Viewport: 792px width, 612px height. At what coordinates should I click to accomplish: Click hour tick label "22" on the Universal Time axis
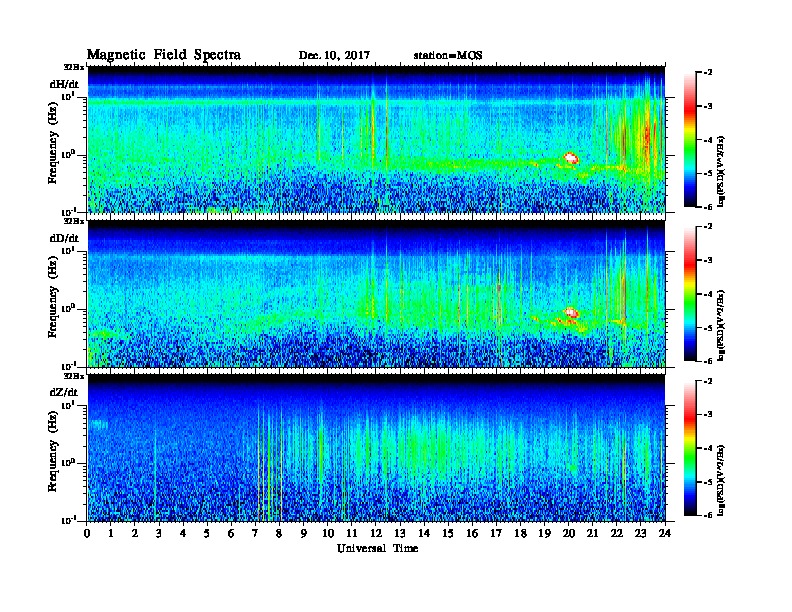[x=616, y=534]
